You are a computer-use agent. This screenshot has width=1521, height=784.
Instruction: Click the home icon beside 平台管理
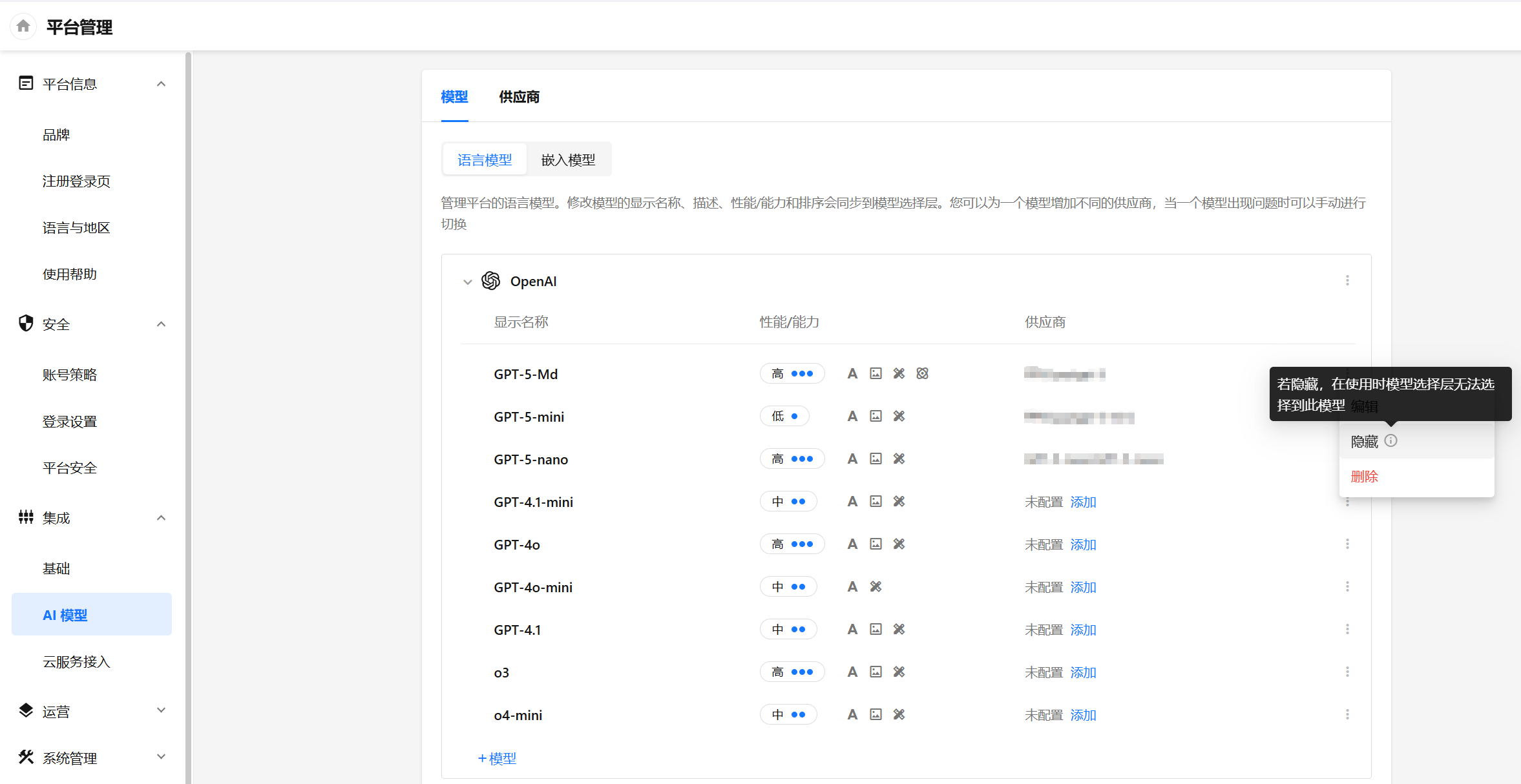(x=23, y=26)
